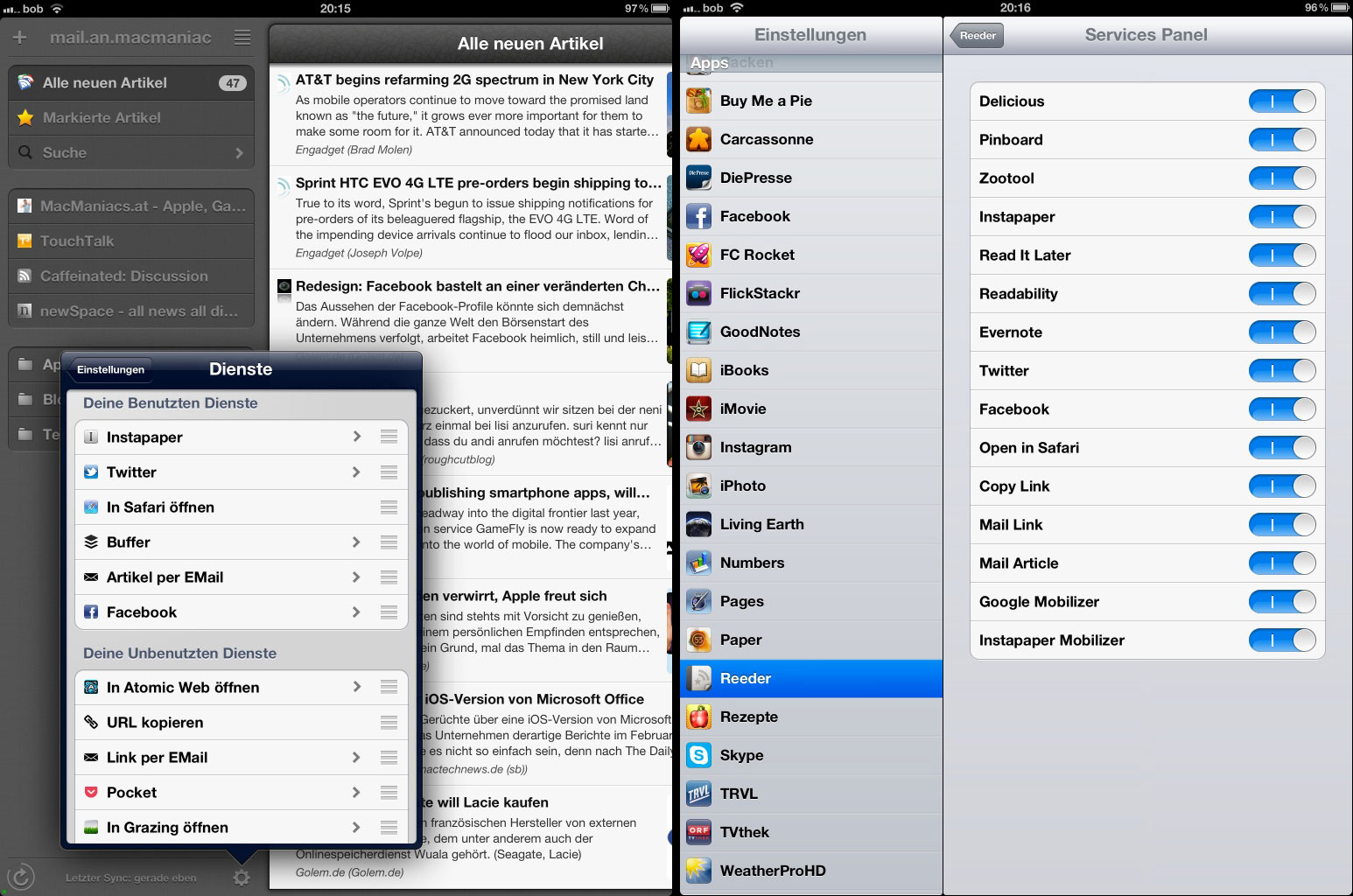Open the Pocket service chevron

(x=356, y=793)
